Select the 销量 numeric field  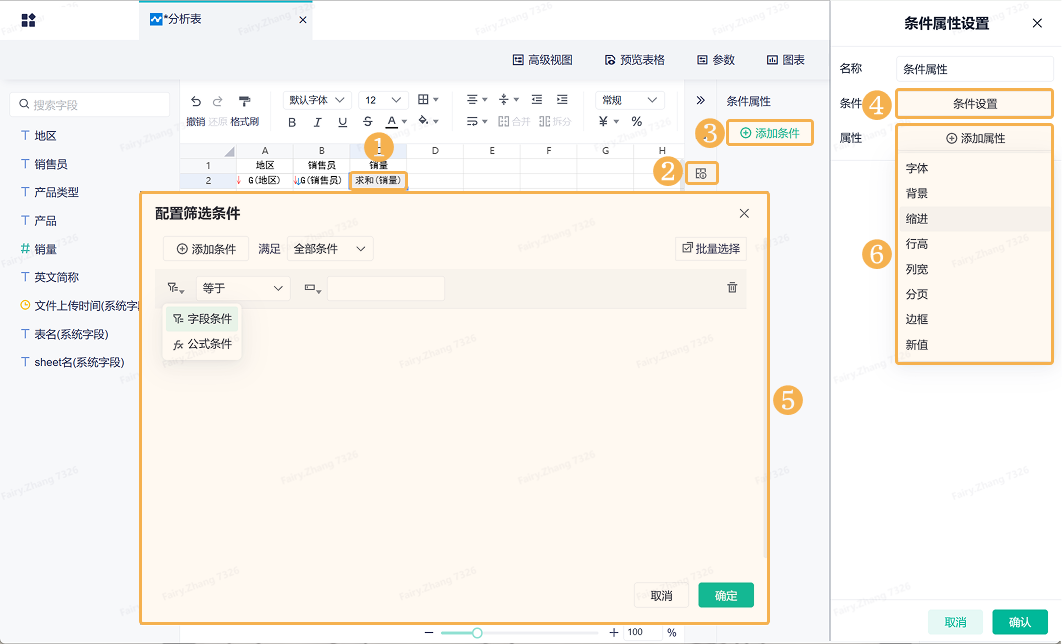pyautogui.click(x=39, y=249)
